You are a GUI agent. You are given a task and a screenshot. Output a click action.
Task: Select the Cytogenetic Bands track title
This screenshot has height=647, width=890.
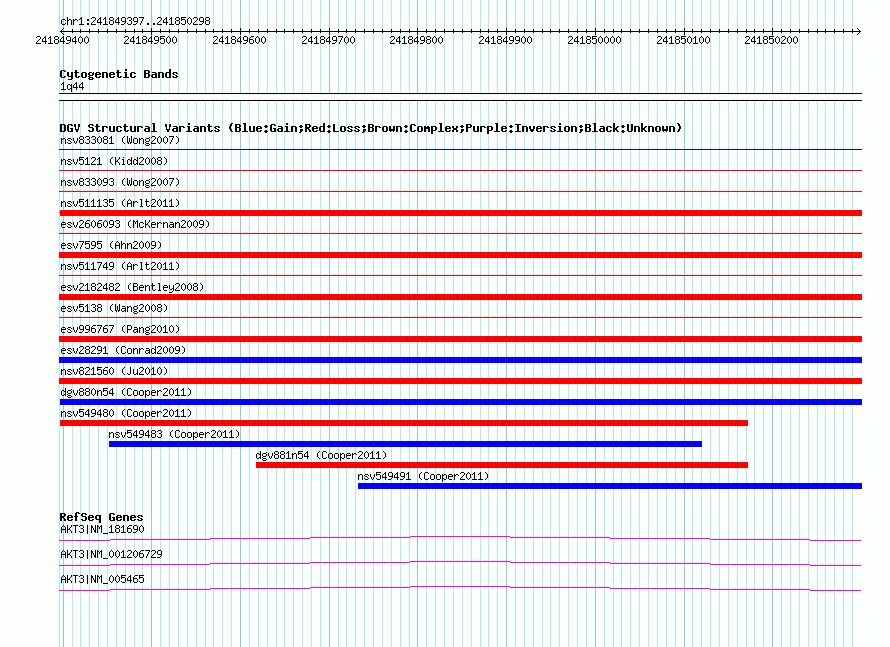(119, 74)
